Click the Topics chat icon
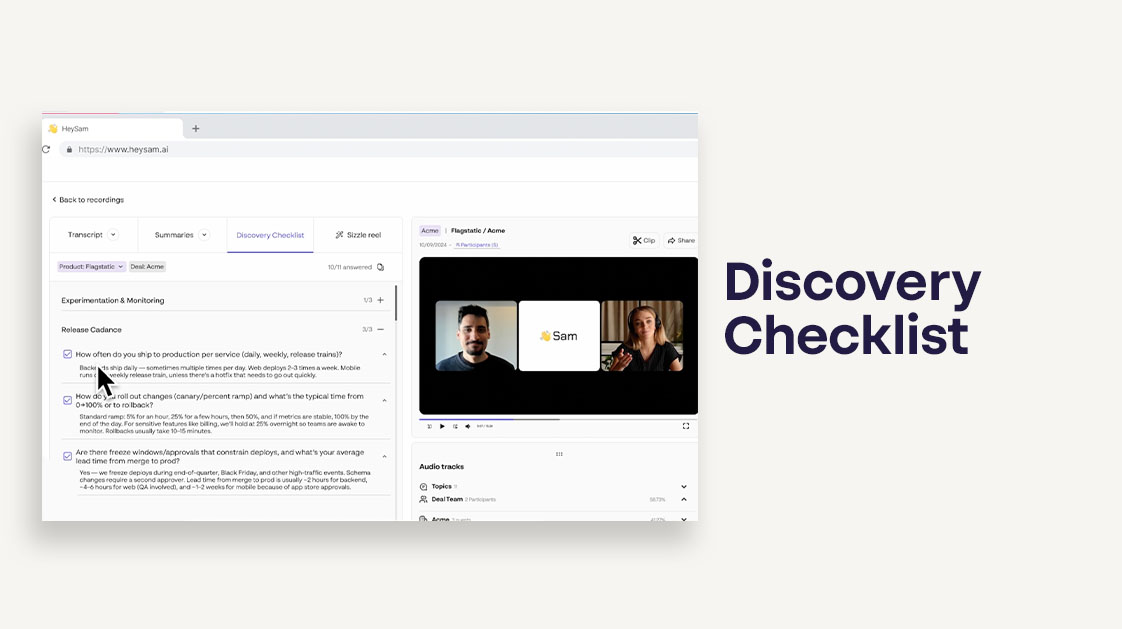This screenshot has width=1122, height=629. point(424,487)
